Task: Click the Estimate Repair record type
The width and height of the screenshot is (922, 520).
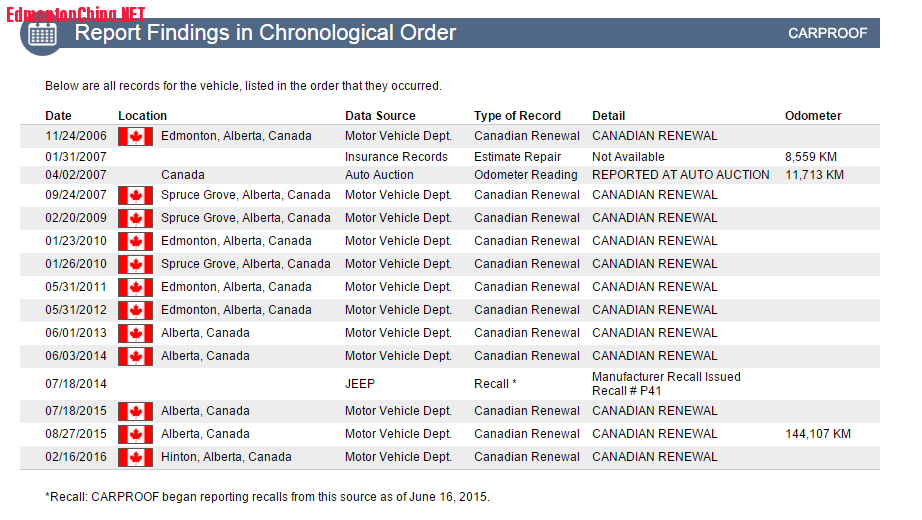Action: (517, 157)
